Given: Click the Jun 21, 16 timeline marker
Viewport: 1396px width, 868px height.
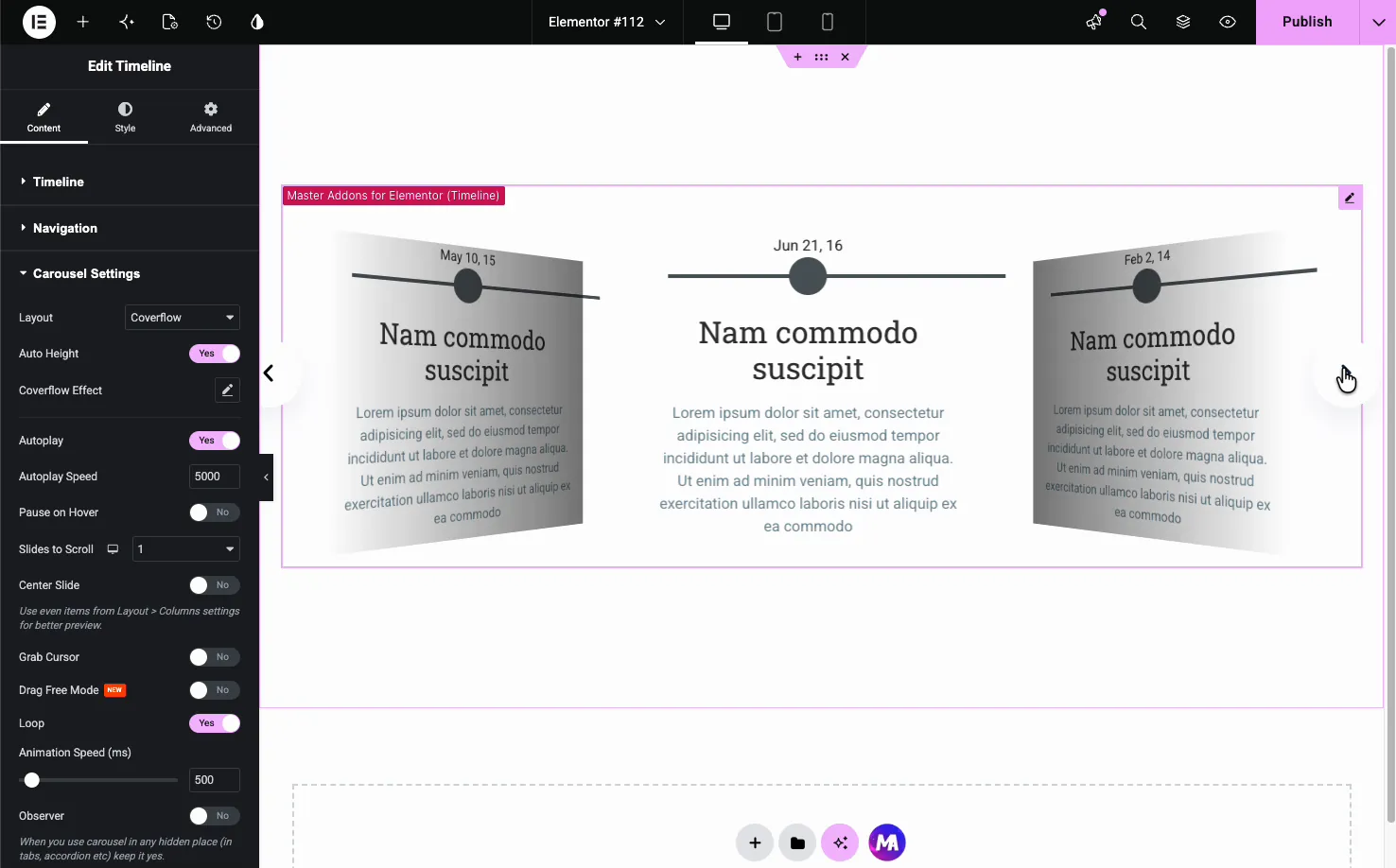Looking at the screenshot, I should [808, 276].
